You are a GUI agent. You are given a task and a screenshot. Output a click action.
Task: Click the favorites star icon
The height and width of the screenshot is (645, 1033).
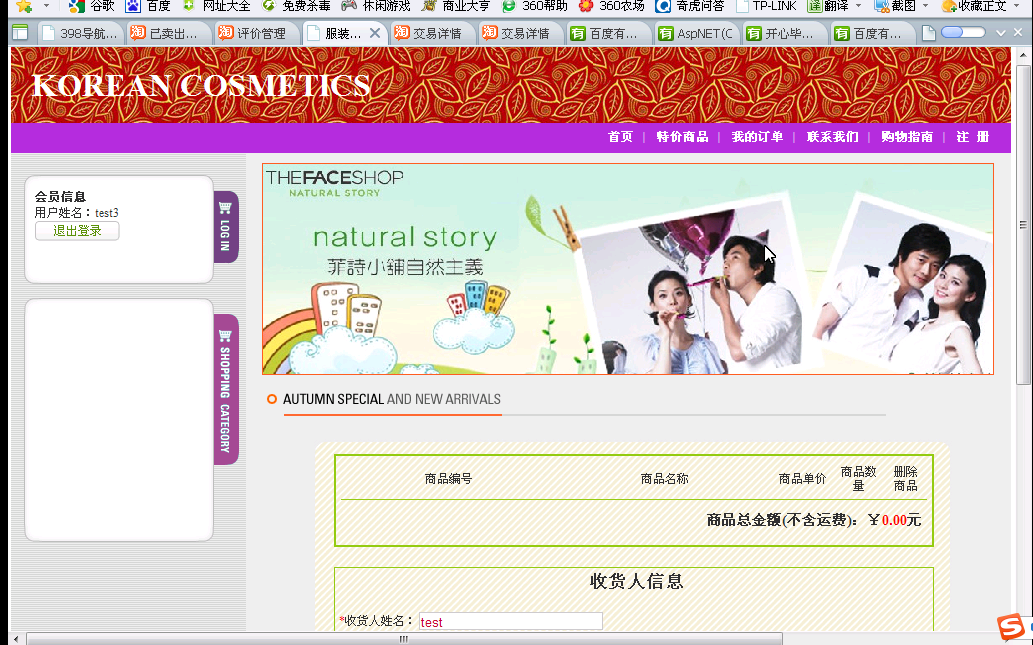click(24, 6)
